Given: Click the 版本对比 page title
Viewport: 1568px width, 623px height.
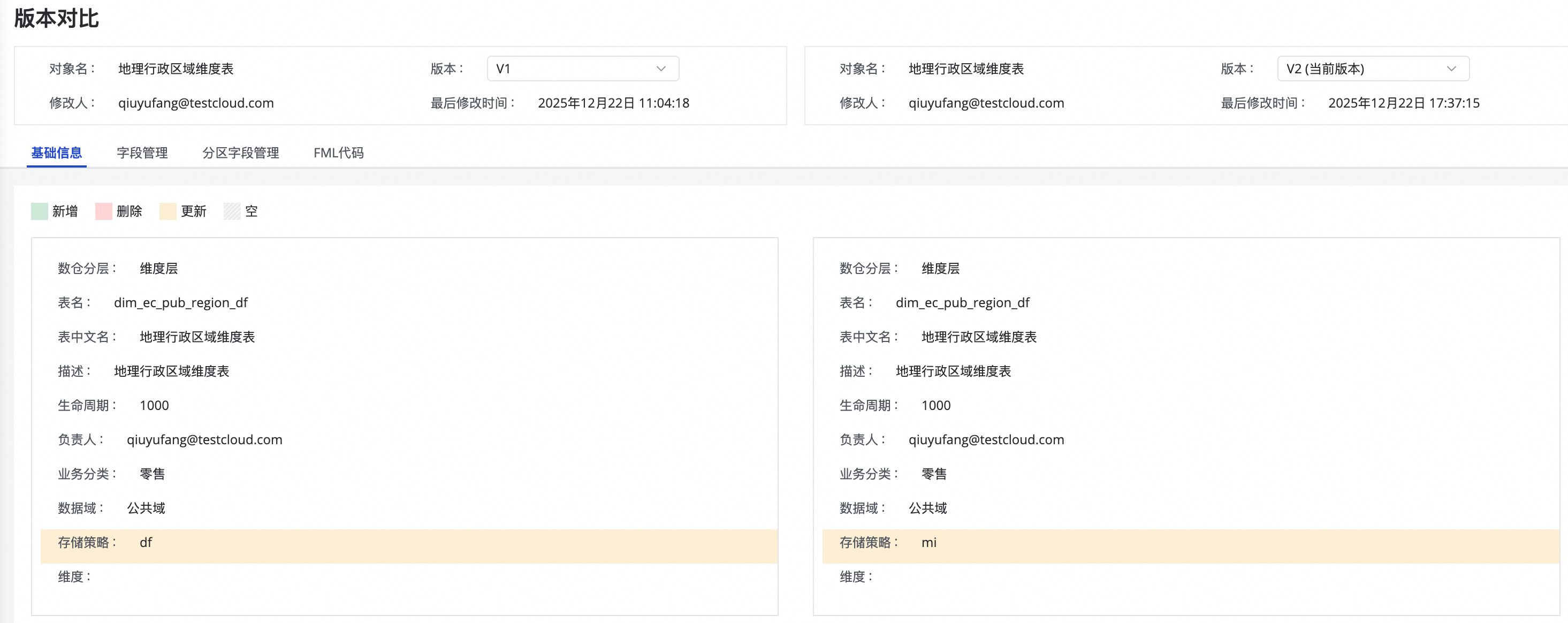Looking at the screenshot, I should pos(56,18).
